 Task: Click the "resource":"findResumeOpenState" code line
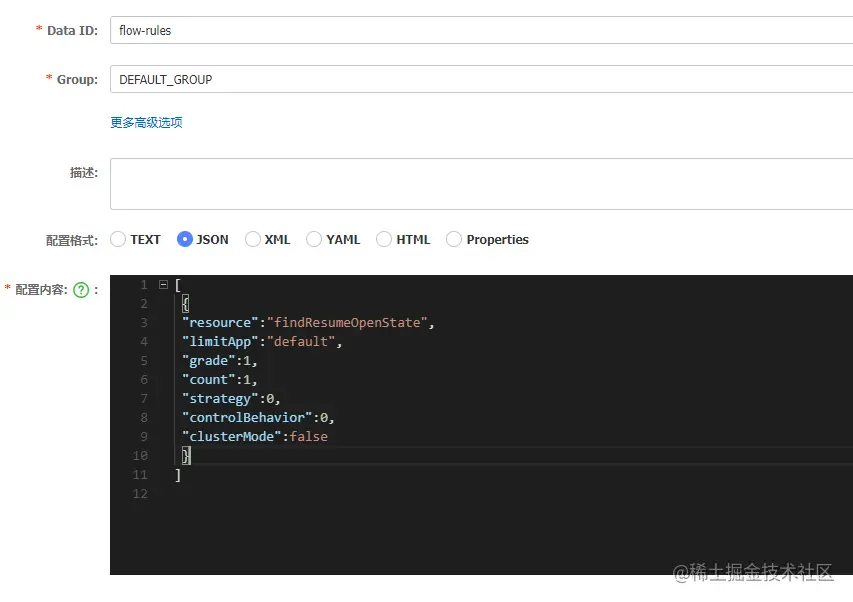(x=308, y=322)
